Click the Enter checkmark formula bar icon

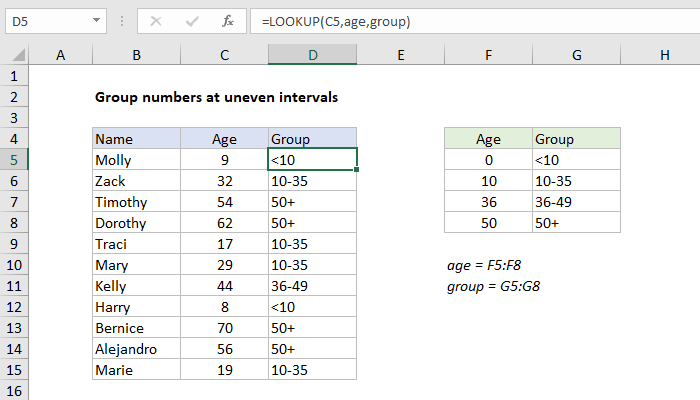[x=191, y=20]
